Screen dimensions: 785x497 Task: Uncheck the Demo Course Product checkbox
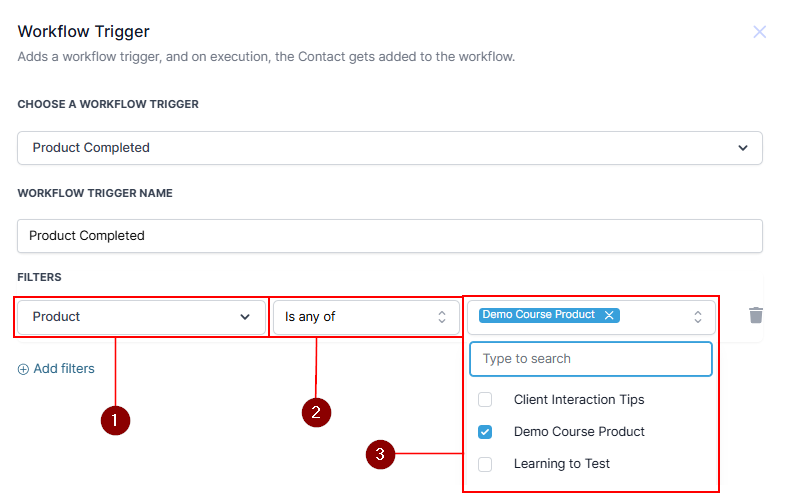click(485, 432)
